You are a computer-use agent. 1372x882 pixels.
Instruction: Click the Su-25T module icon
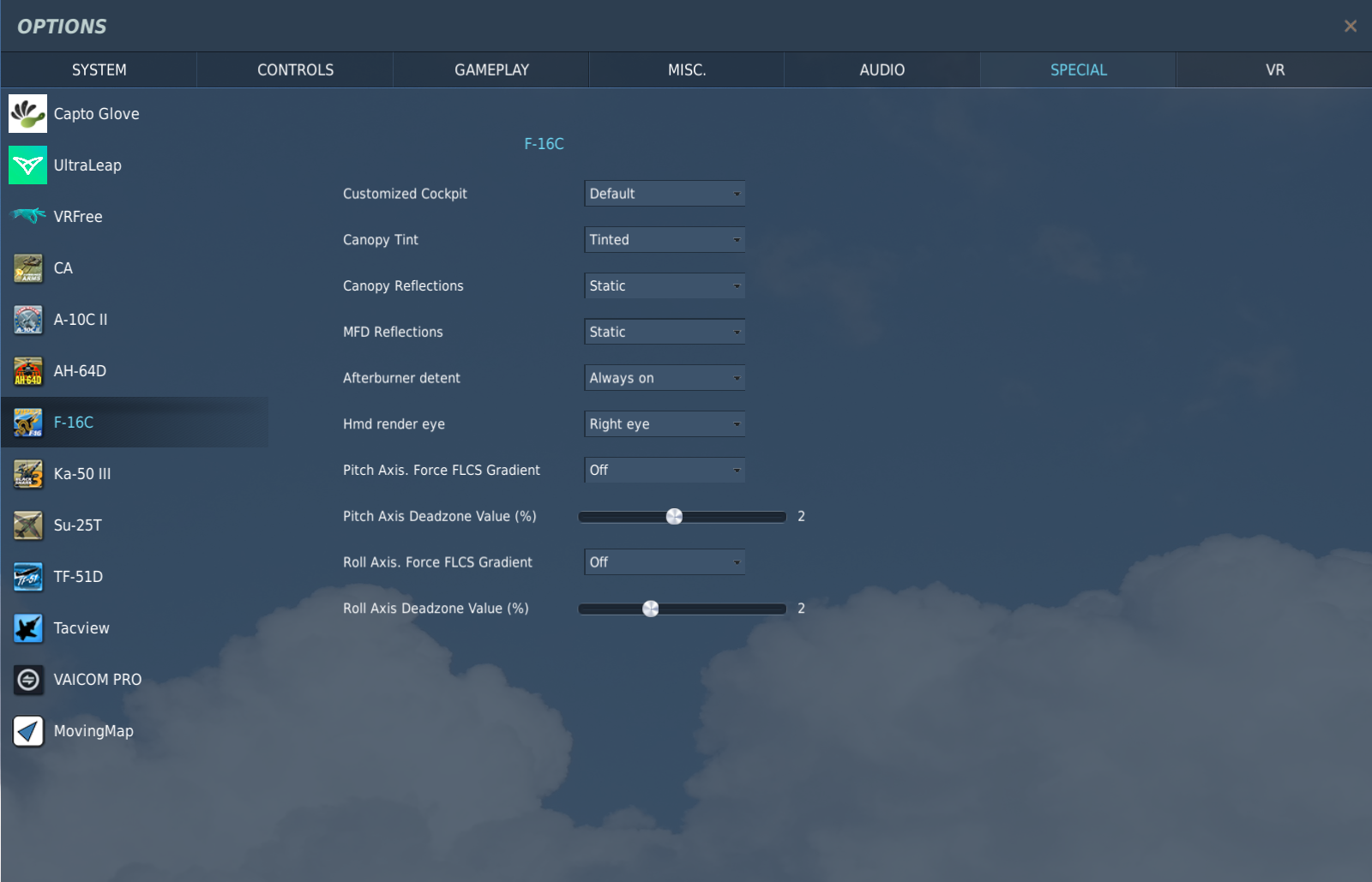pyautogui.click(x=27, y=525)
